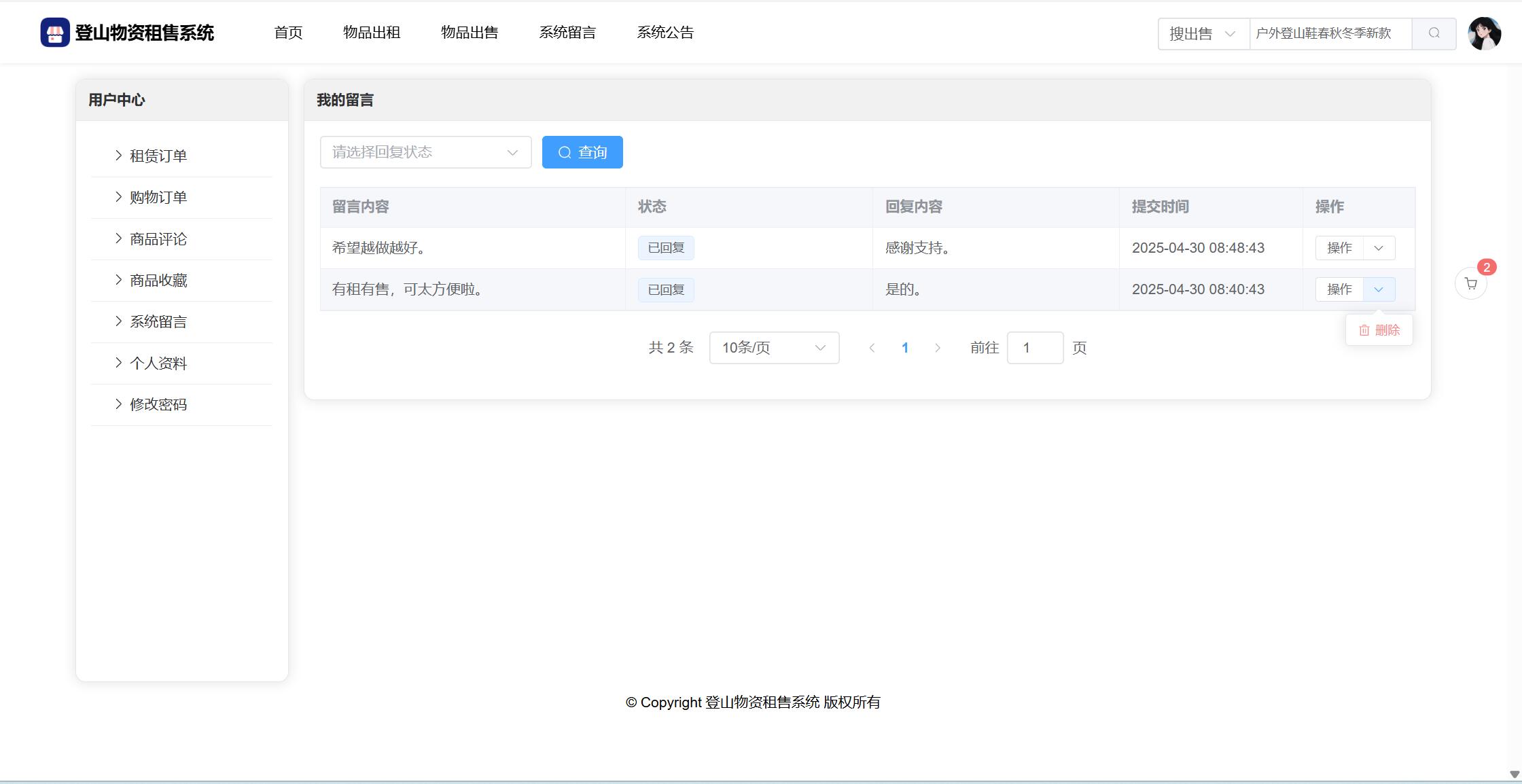Click the search magnifier icon button
The image size is (1522, 784).
click(1434, 33)
